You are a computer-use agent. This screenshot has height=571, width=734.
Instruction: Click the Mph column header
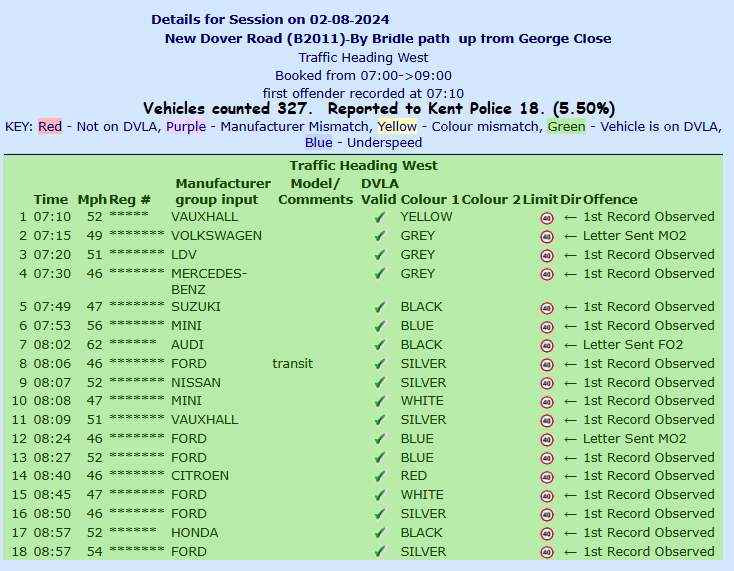(92, 200)
